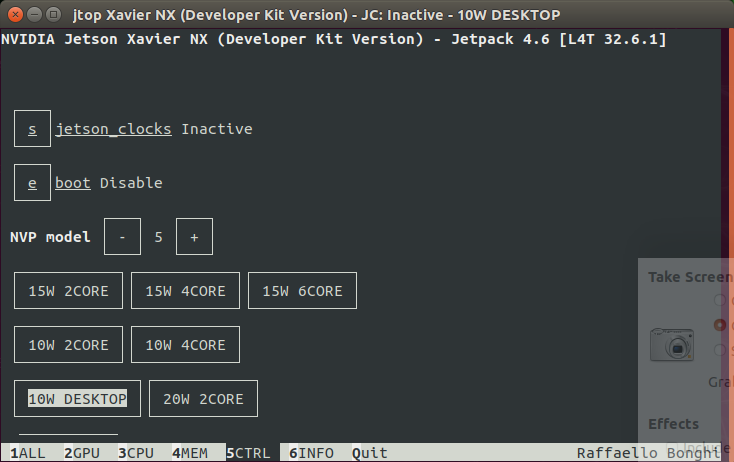734x462 pixels.
Task: Switch to the 6INFO tab
Action: pos(311,453)
